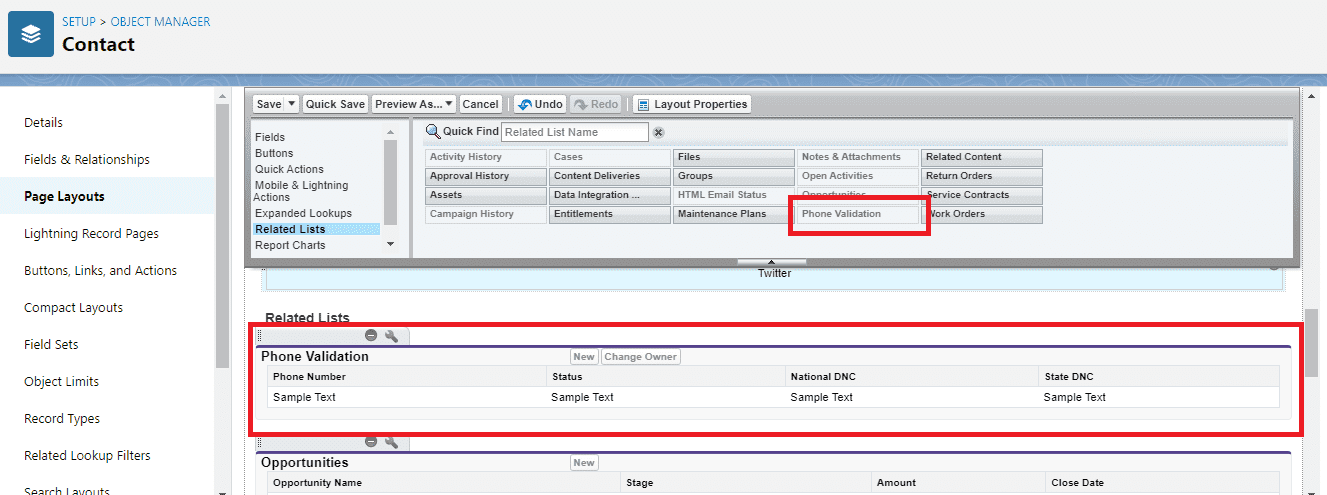This screenshot has width=1327, height=495.
Task: Collapse the palette using the bottom handle
Action: [771, 262]
